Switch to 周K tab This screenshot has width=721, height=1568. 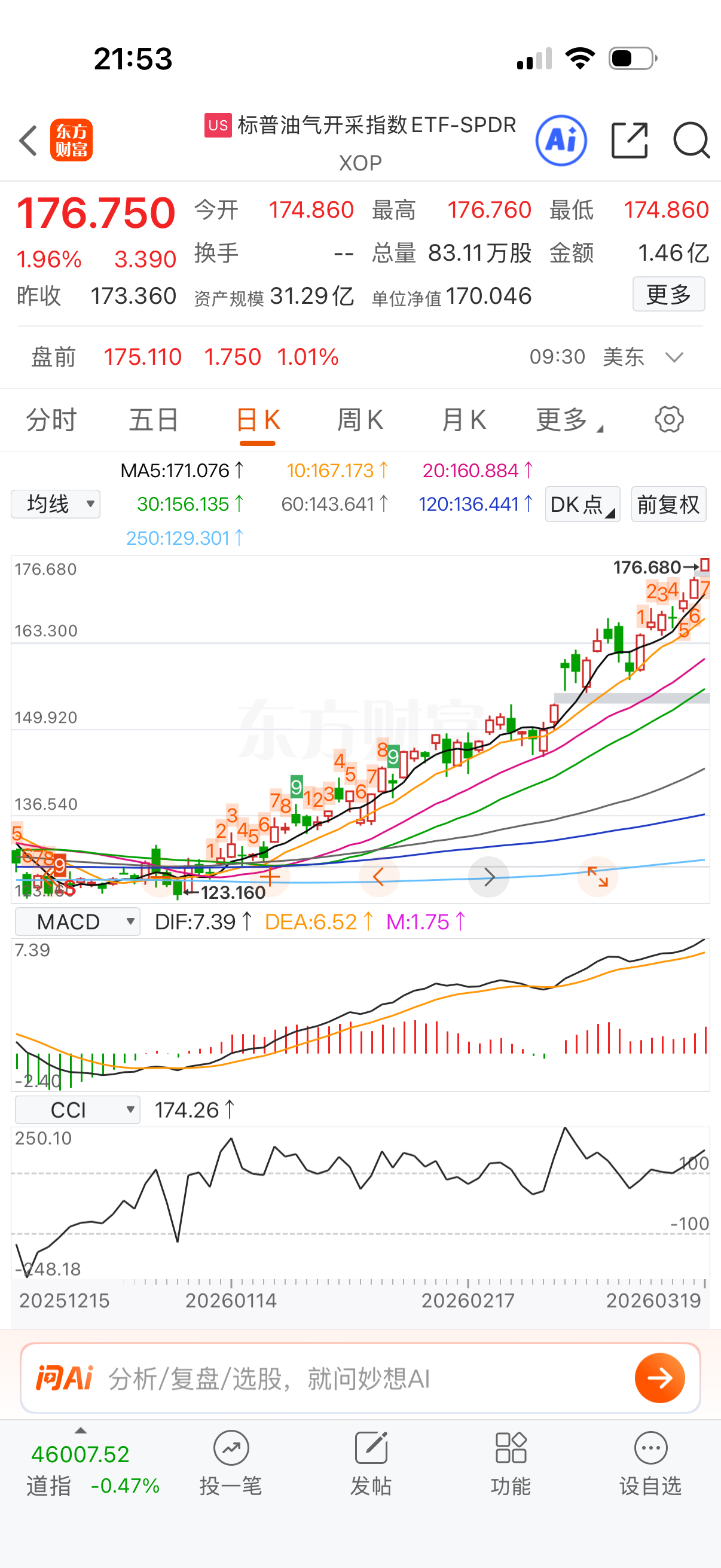click(x=360, y=420)
